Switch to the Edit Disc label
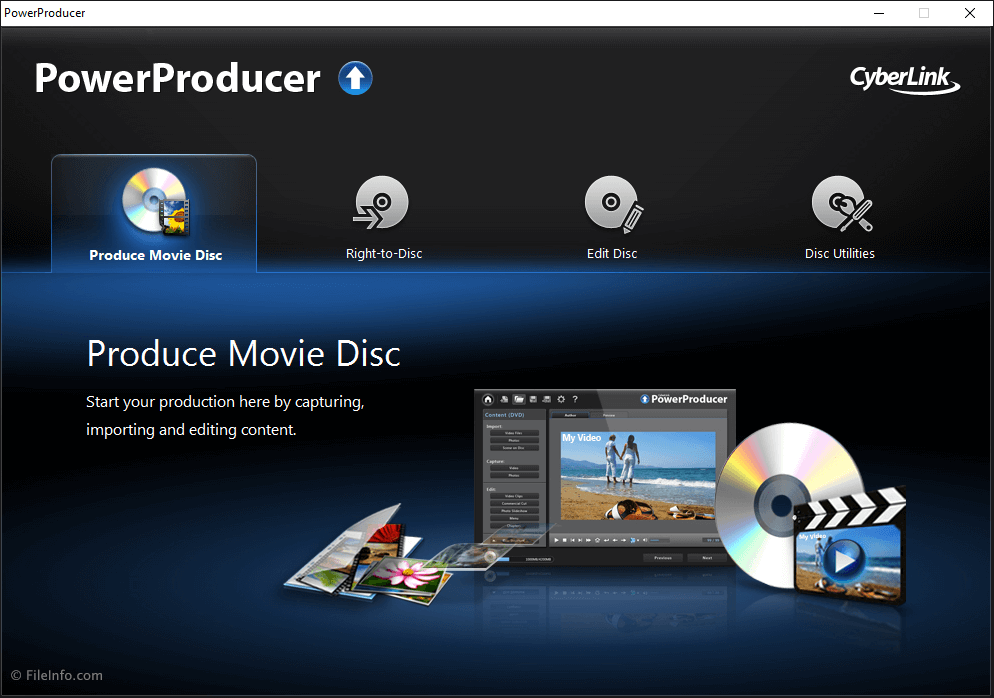This screenshot has height=698, width=994. [x=612, y=254]
